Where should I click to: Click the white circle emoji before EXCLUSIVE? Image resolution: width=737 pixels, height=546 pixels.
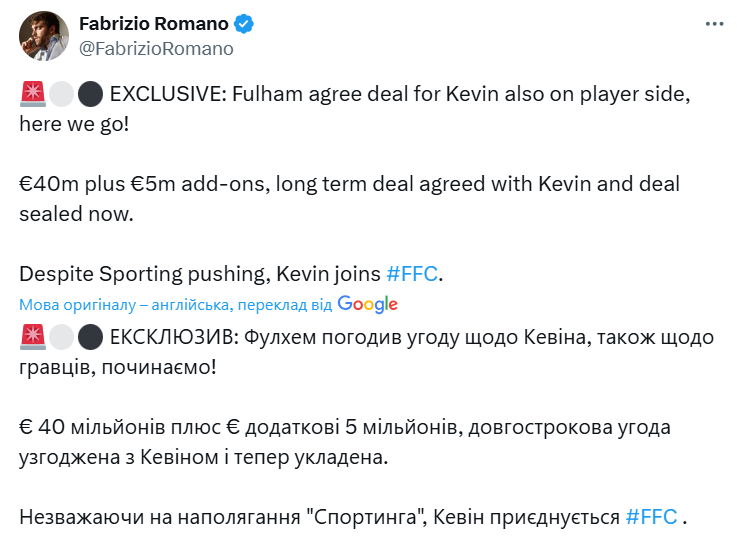point(61,94)
